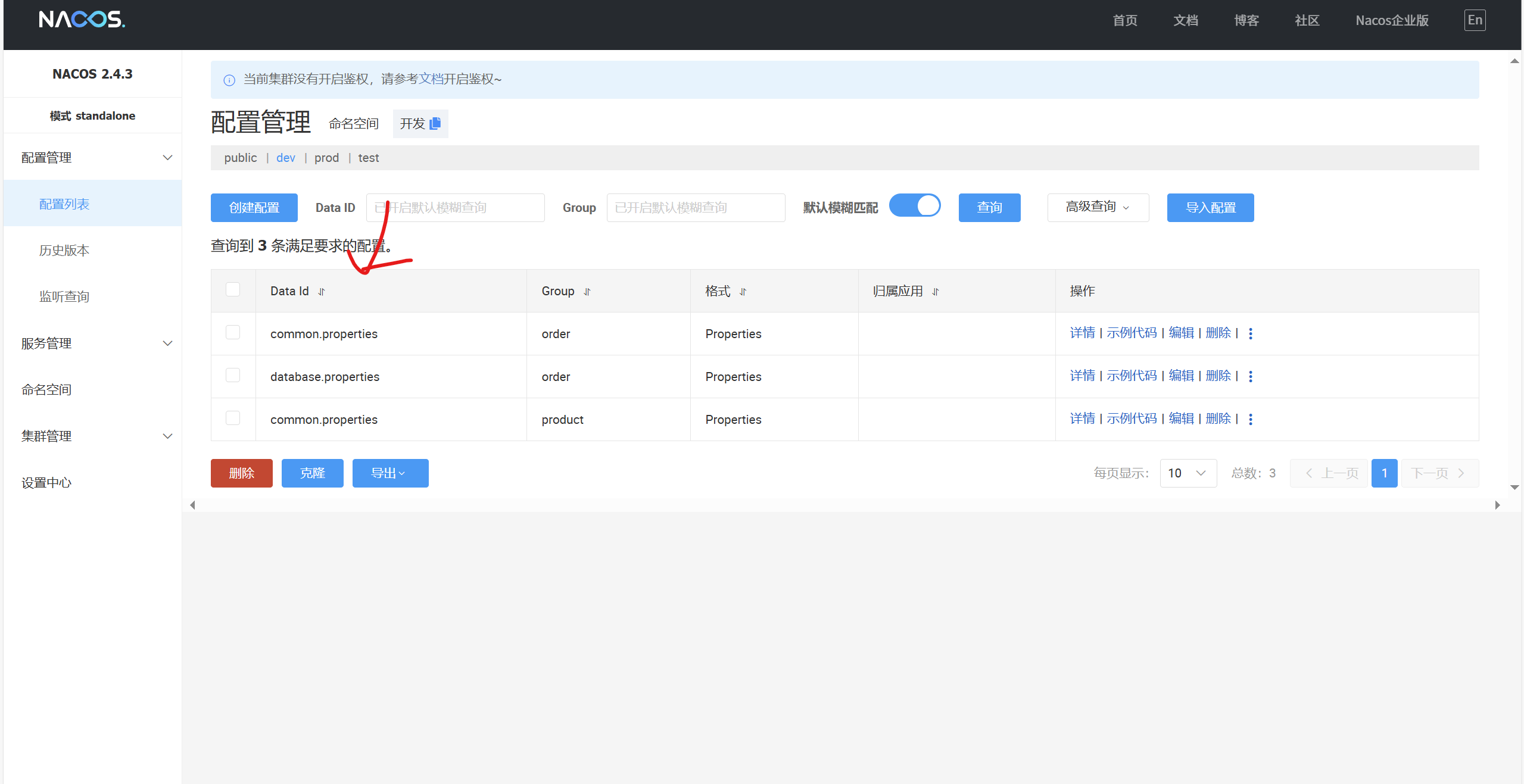Viewport: 1524px width, 784px height.
Task: Edit database.properties via its 编辑 link
Action: point(1181,376)
